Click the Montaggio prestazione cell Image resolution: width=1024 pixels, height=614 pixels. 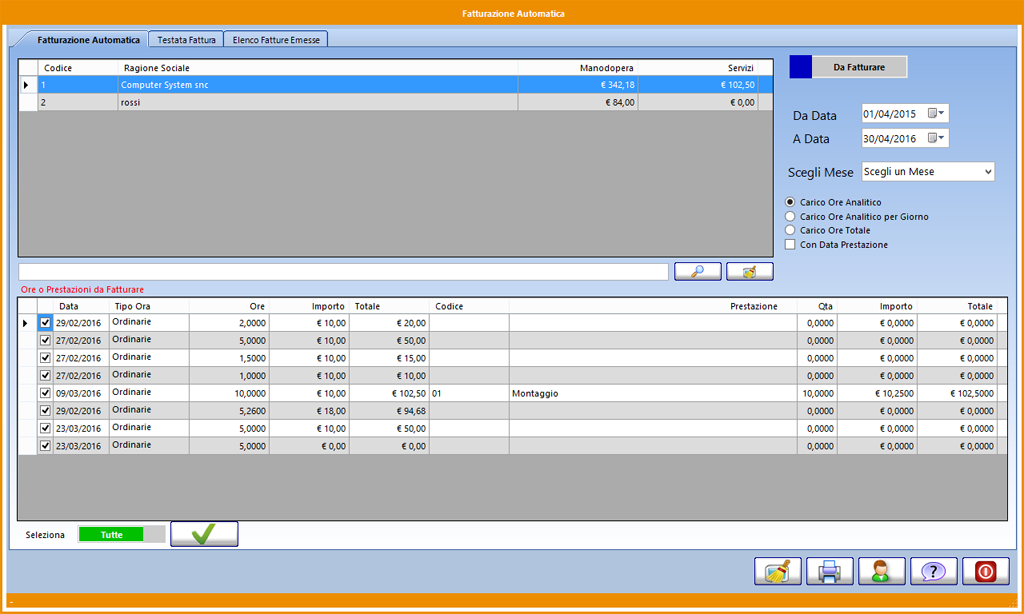[653, 393]
